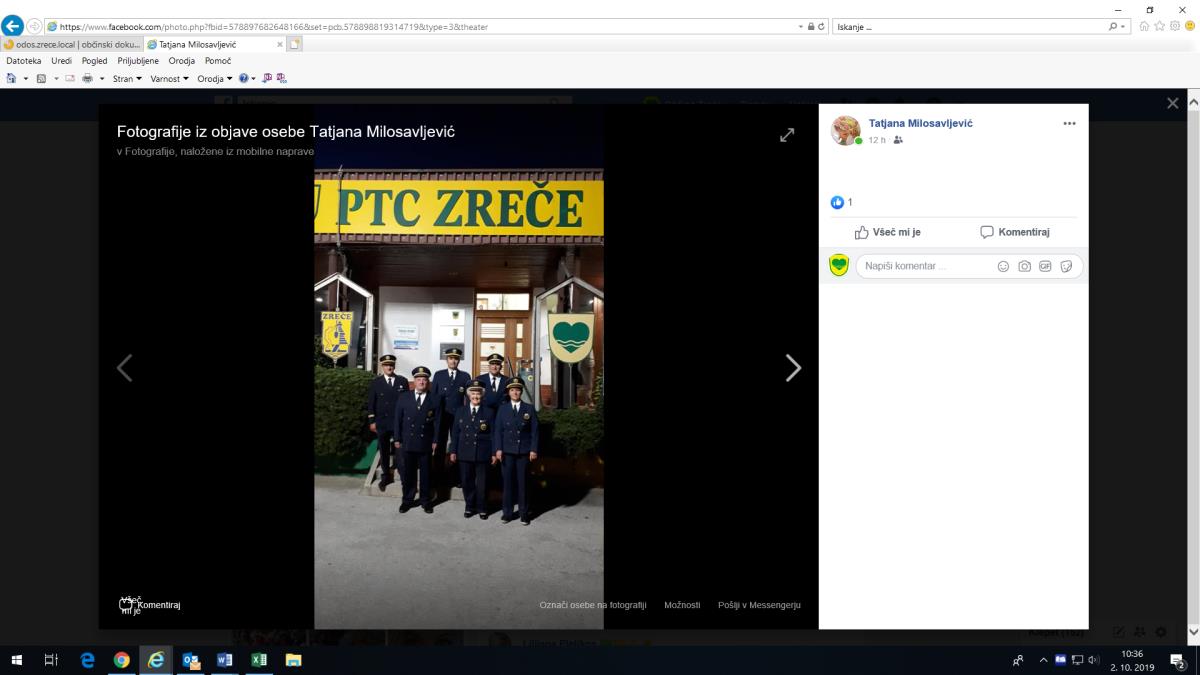This screenshot has height=675, width=1200.
Task: Click the blue like reaction count icon
Action: [x=837, y=202]
